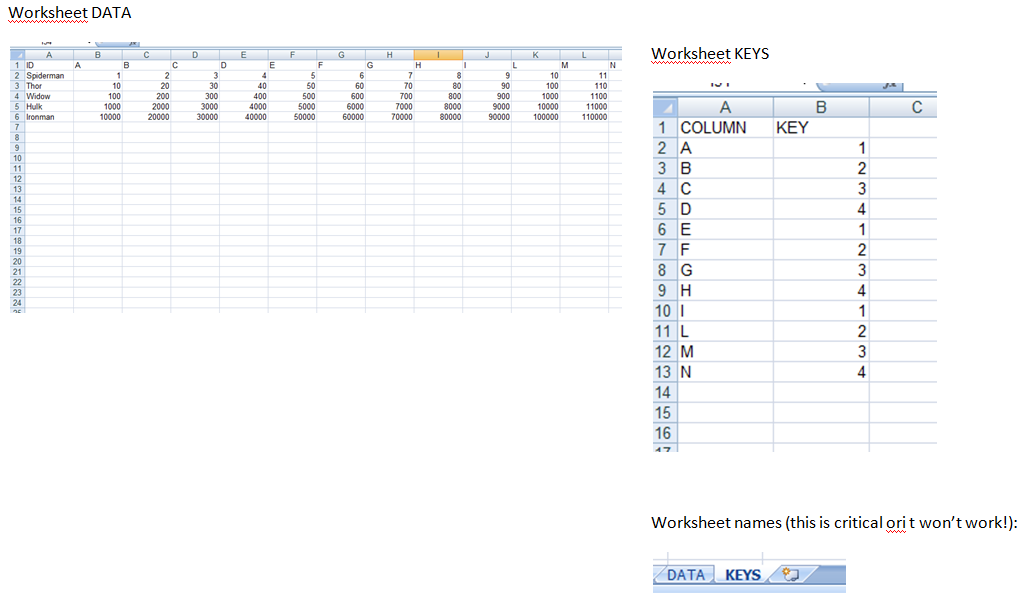Click the COLUMN header cell in KEYS sheet

[x=725, y=127]
